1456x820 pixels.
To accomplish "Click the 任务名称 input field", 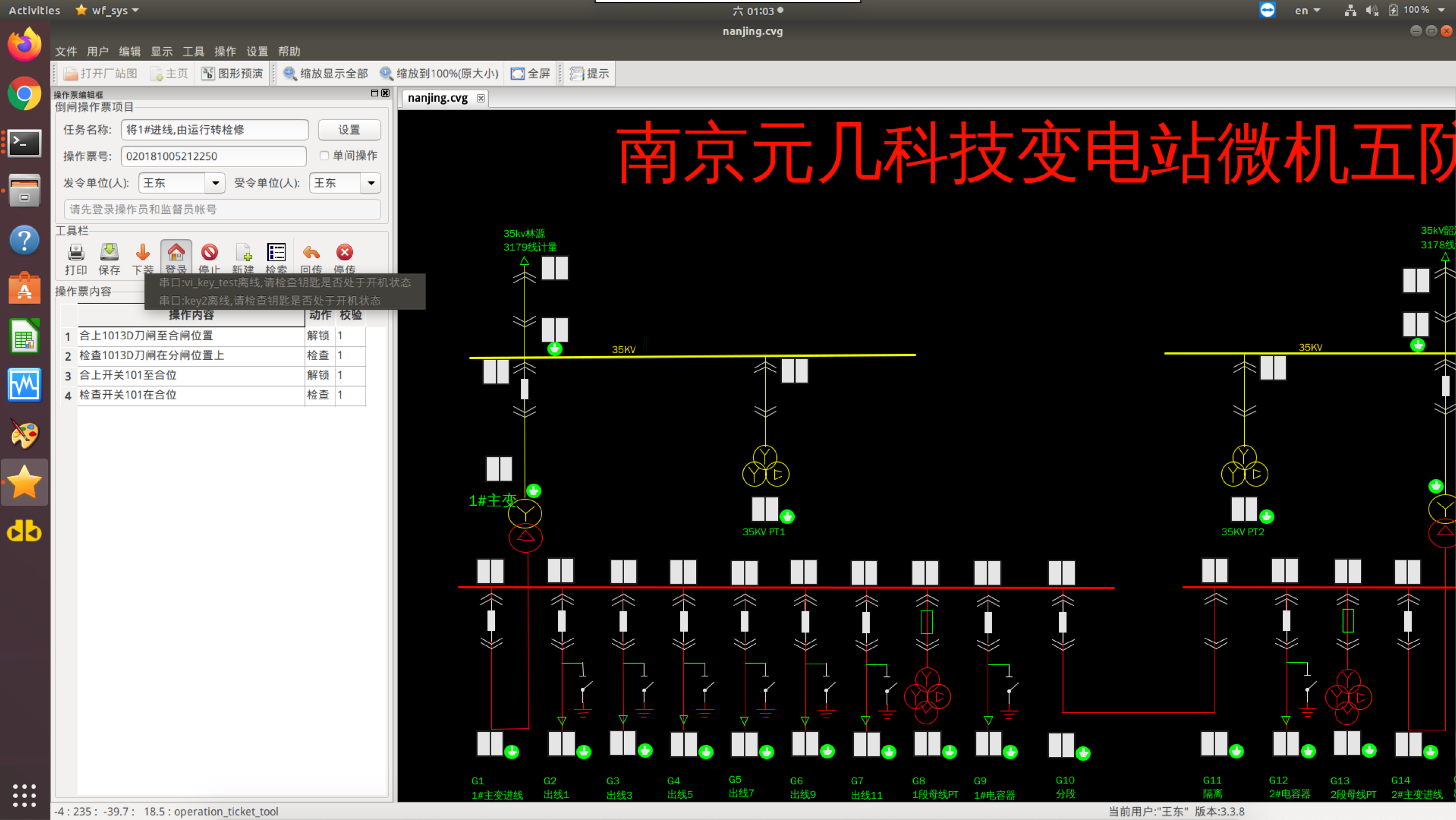I will (215, 129).
